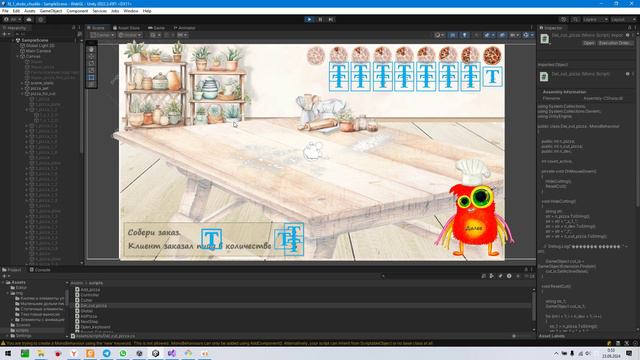Select the Hierarchy panel tab

[x=15, y=28]
